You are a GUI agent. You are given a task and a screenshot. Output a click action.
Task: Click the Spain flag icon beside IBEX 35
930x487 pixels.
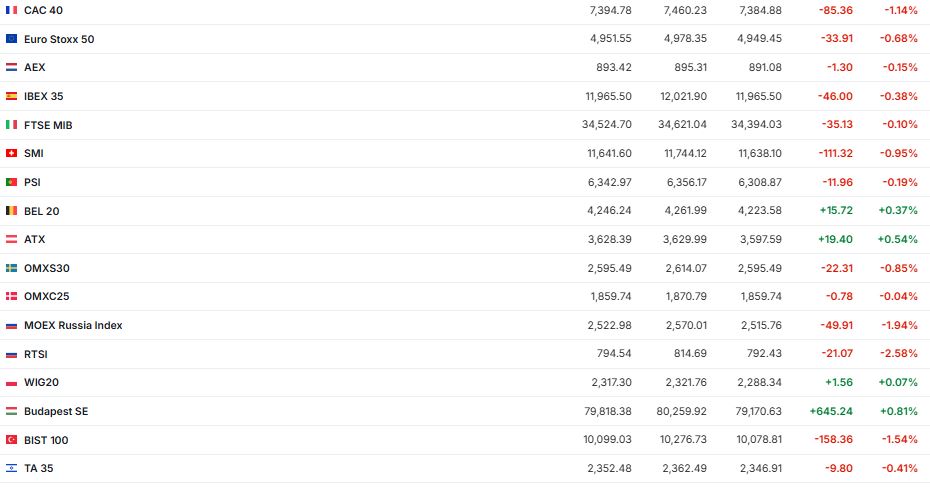[x=11, y=96]
